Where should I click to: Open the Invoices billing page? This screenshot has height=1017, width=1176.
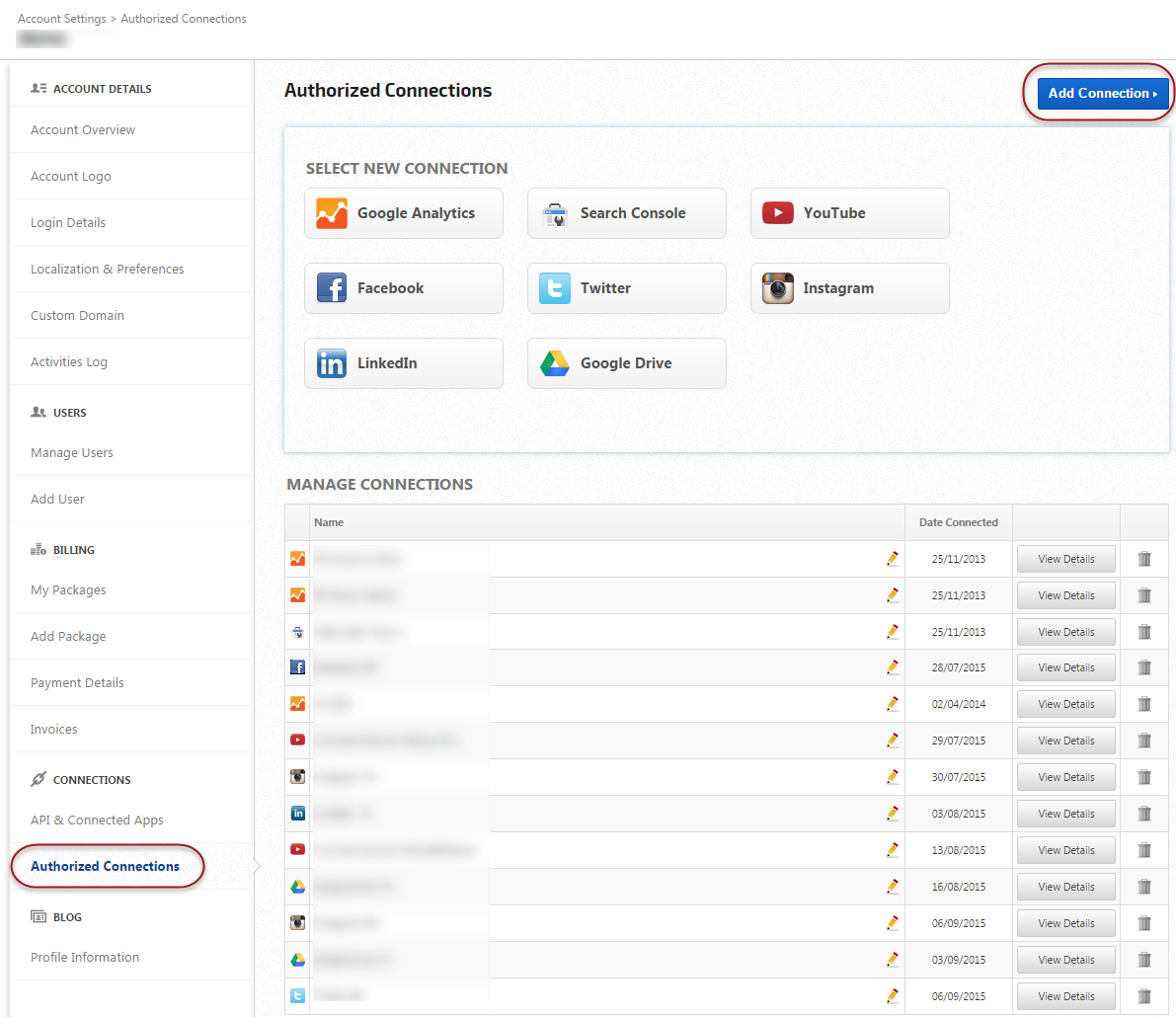click(x=54, y=730)
